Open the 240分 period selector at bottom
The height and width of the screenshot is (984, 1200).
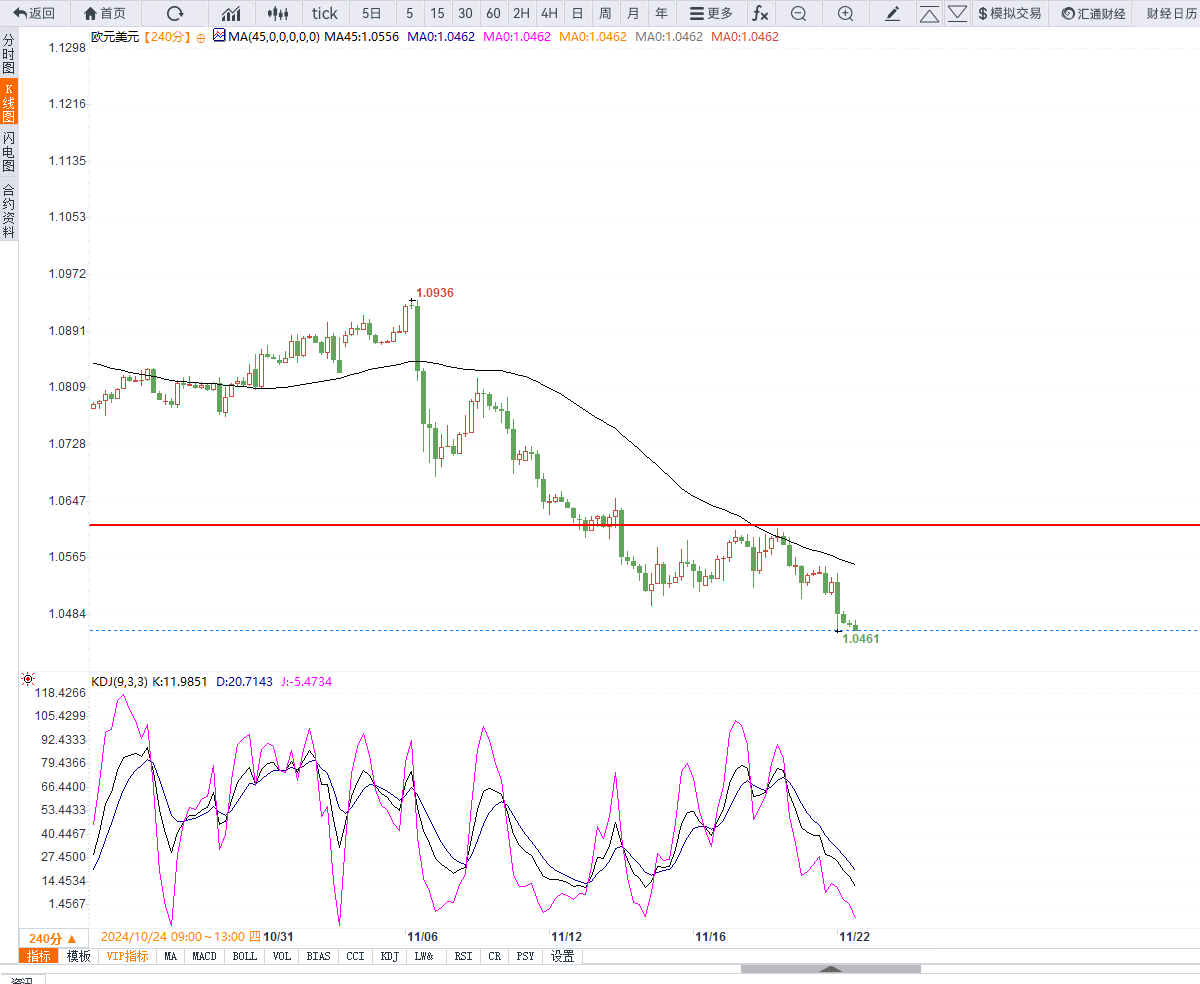pos(51,938)
